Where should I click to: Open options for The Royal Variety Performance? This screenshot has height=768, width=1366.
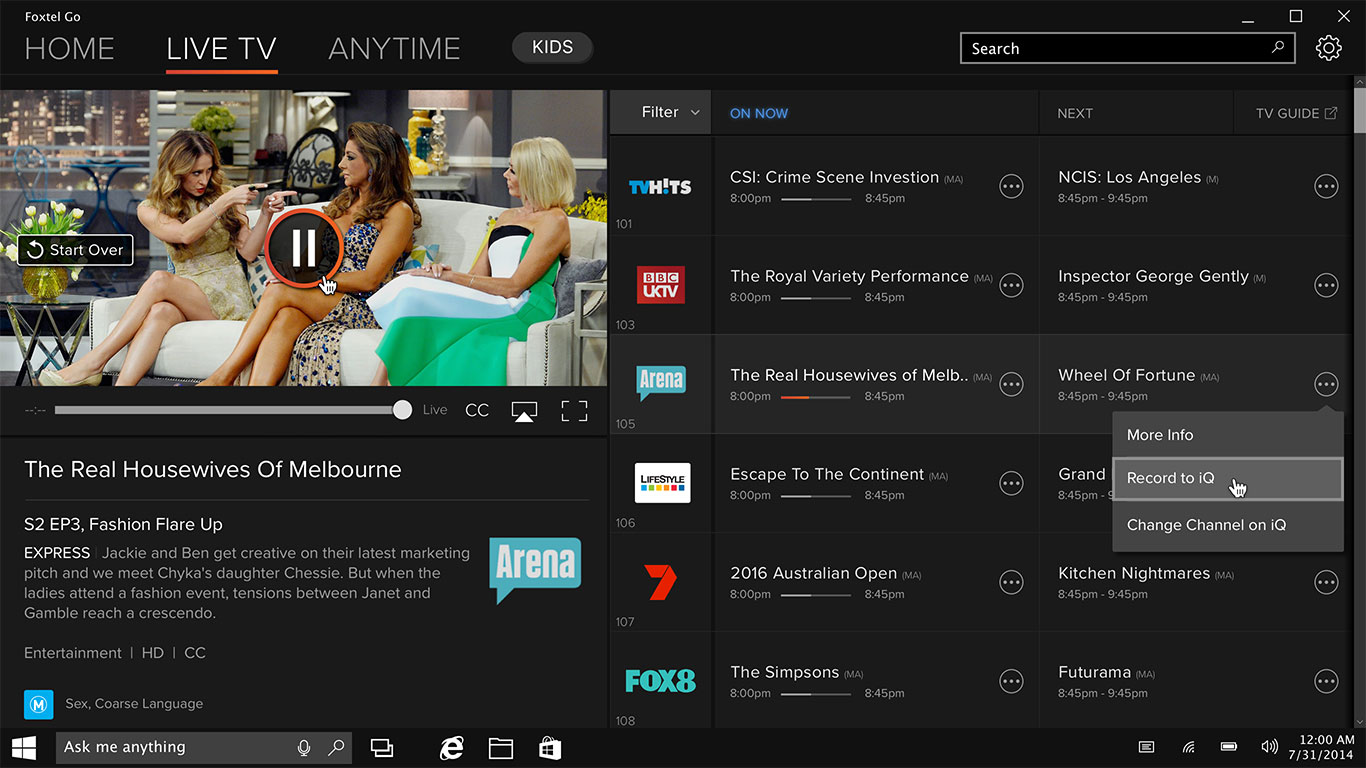[1011, 285]
